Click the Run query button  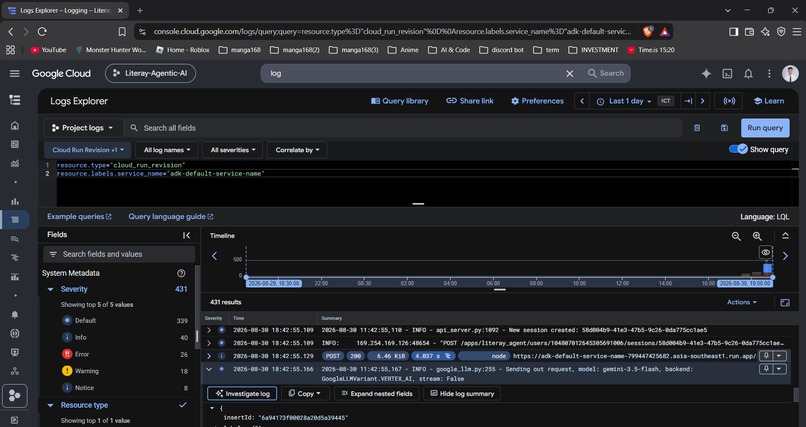tap(765, 128)
